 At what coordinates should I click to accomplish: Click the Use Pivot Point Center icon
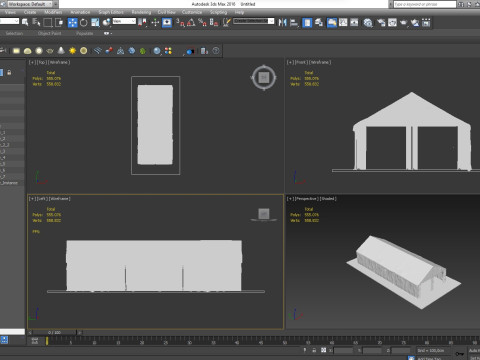143,22
